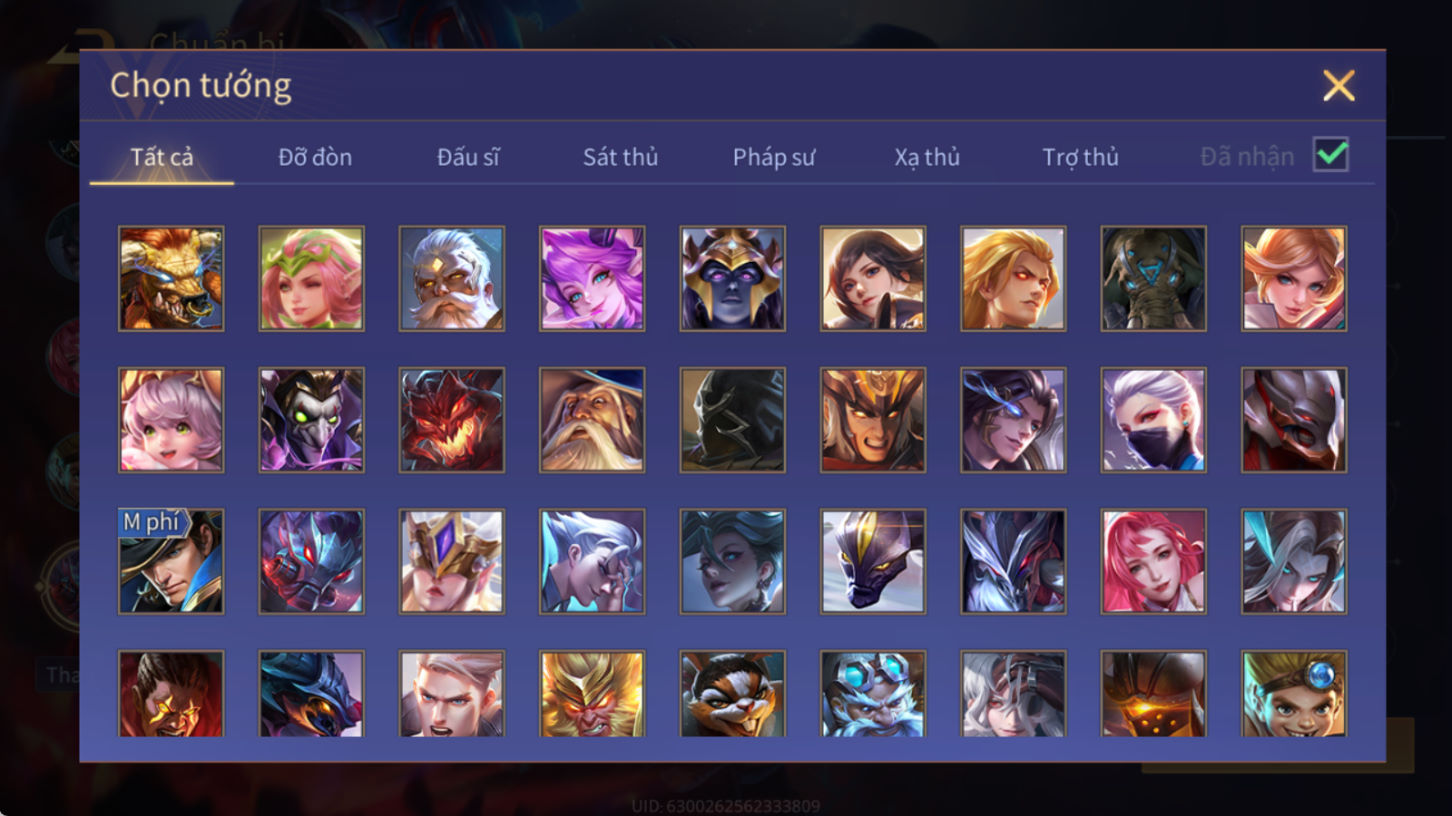
Task: Pick the raccoon-like furry hero portrait
Action: 733,694
